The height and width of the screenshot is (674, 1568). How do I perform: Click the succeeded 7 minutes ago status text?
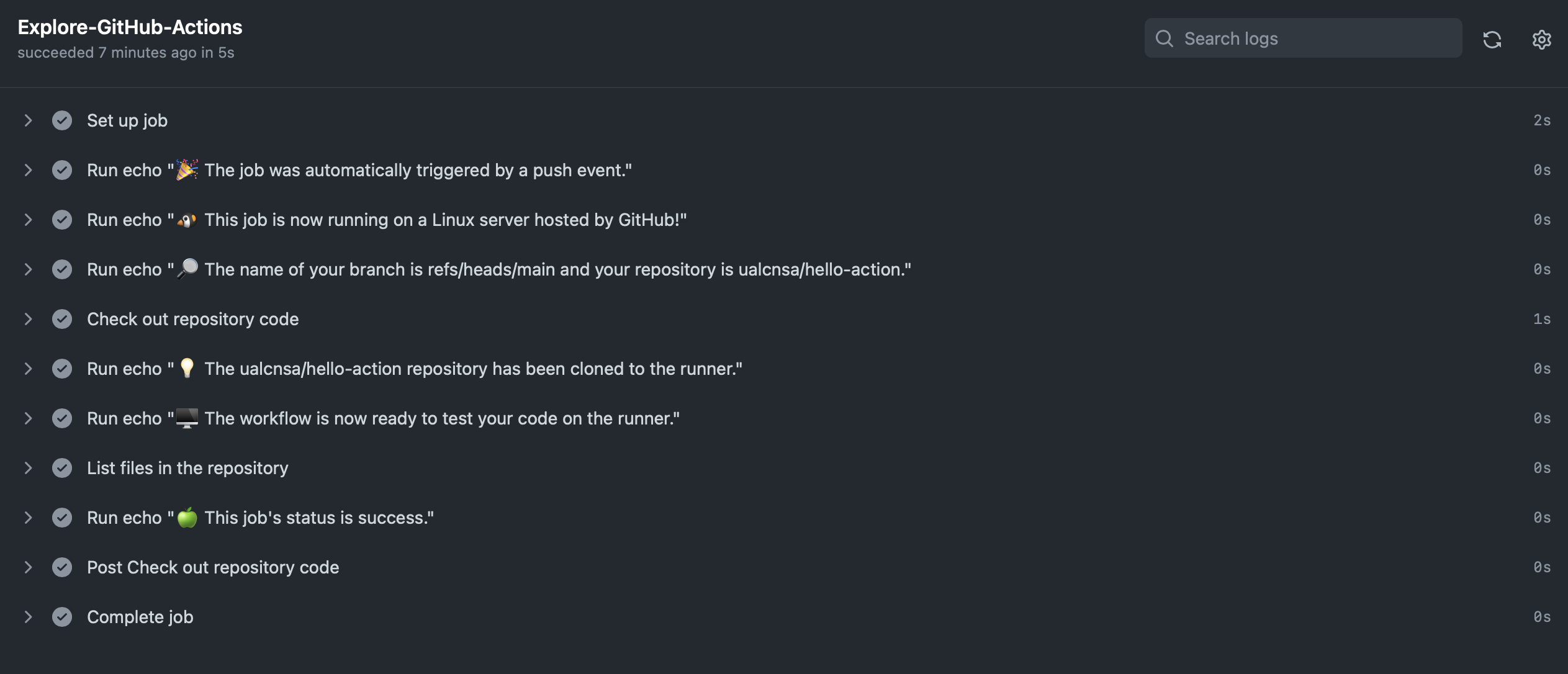127,53
